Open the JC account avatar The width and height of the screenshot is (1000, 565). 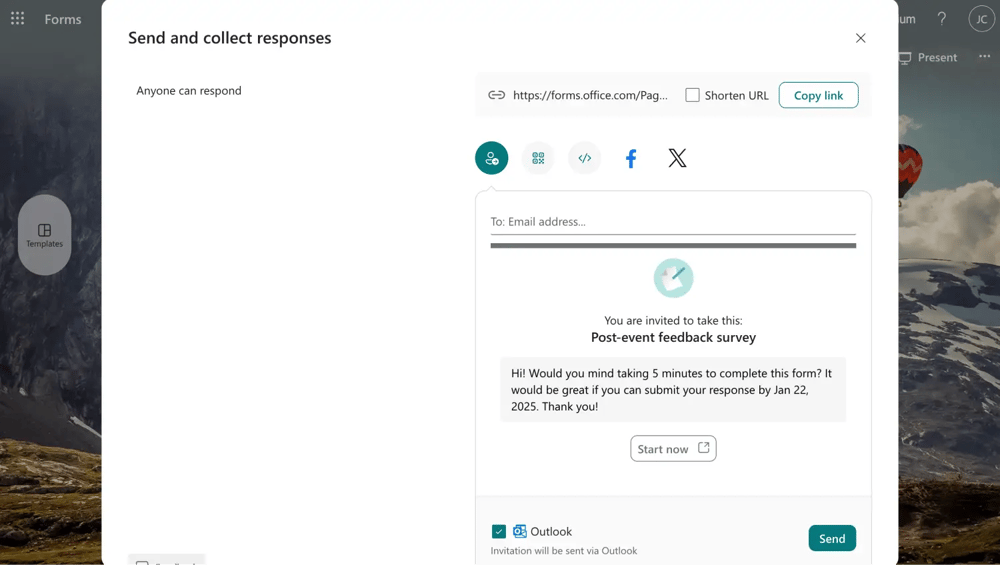[982, 19]
